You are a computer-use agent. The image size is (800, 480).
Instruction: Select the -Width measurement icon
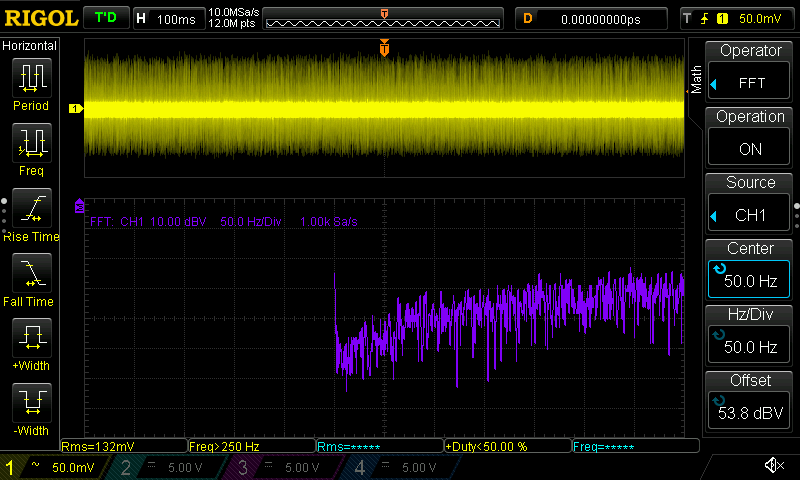31,403
